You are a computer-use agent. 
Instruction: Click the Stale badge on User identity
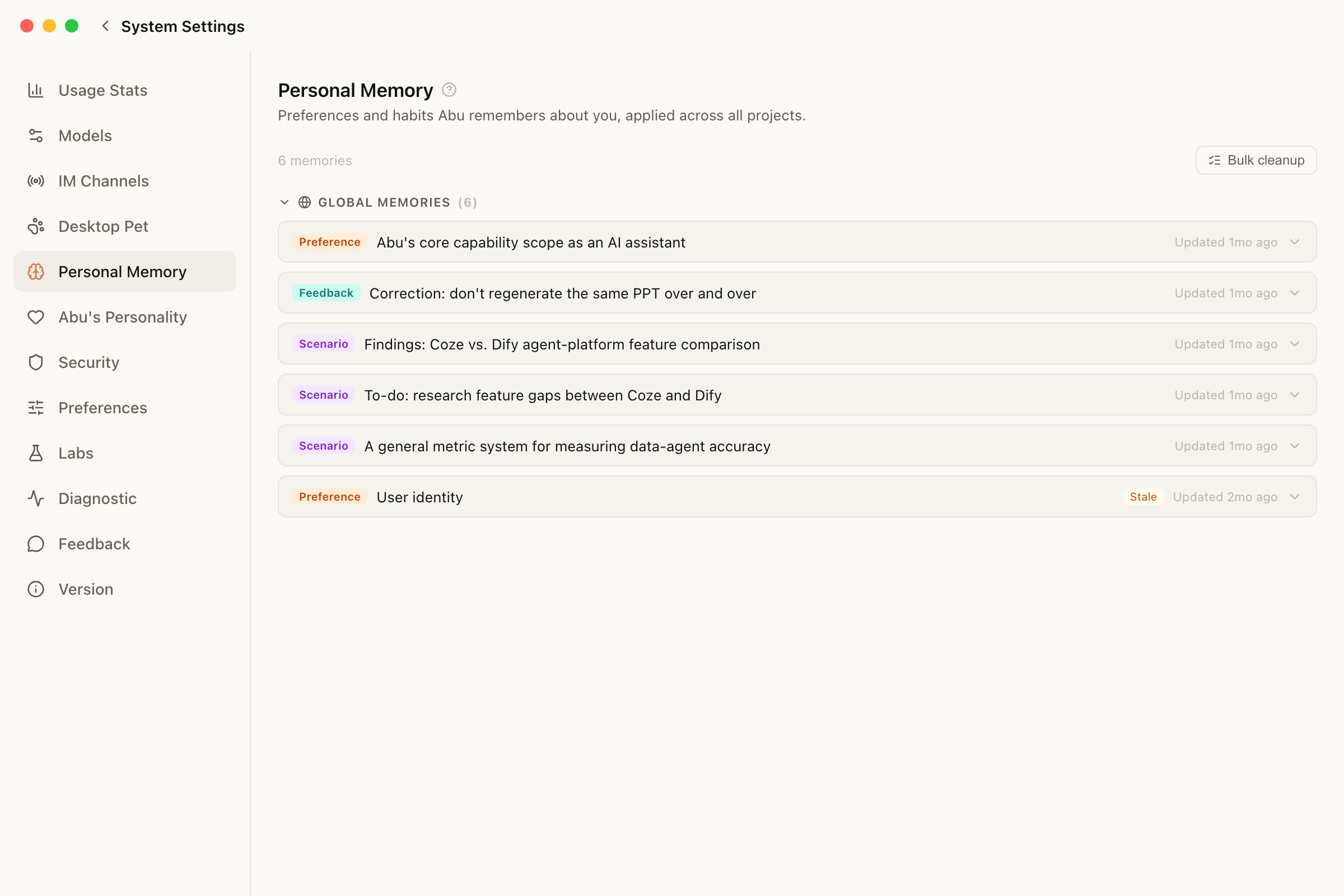click(1143, 497)
